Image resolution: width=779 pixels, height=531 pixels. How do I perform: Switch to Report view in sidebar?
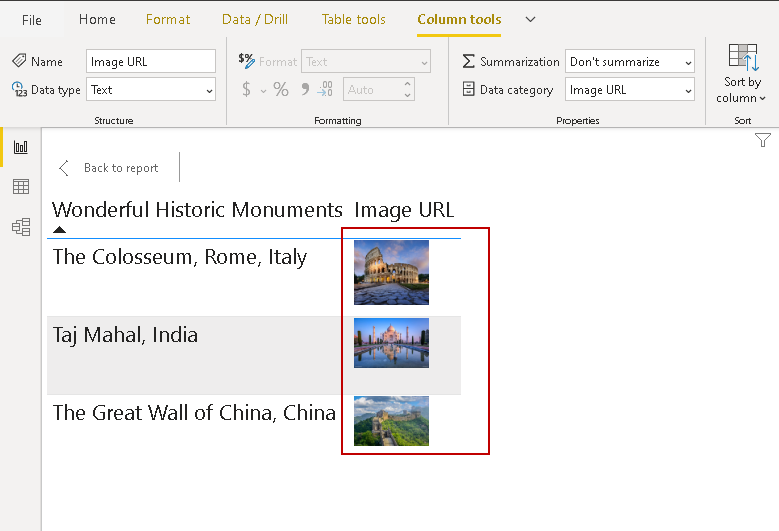point(20,148)
